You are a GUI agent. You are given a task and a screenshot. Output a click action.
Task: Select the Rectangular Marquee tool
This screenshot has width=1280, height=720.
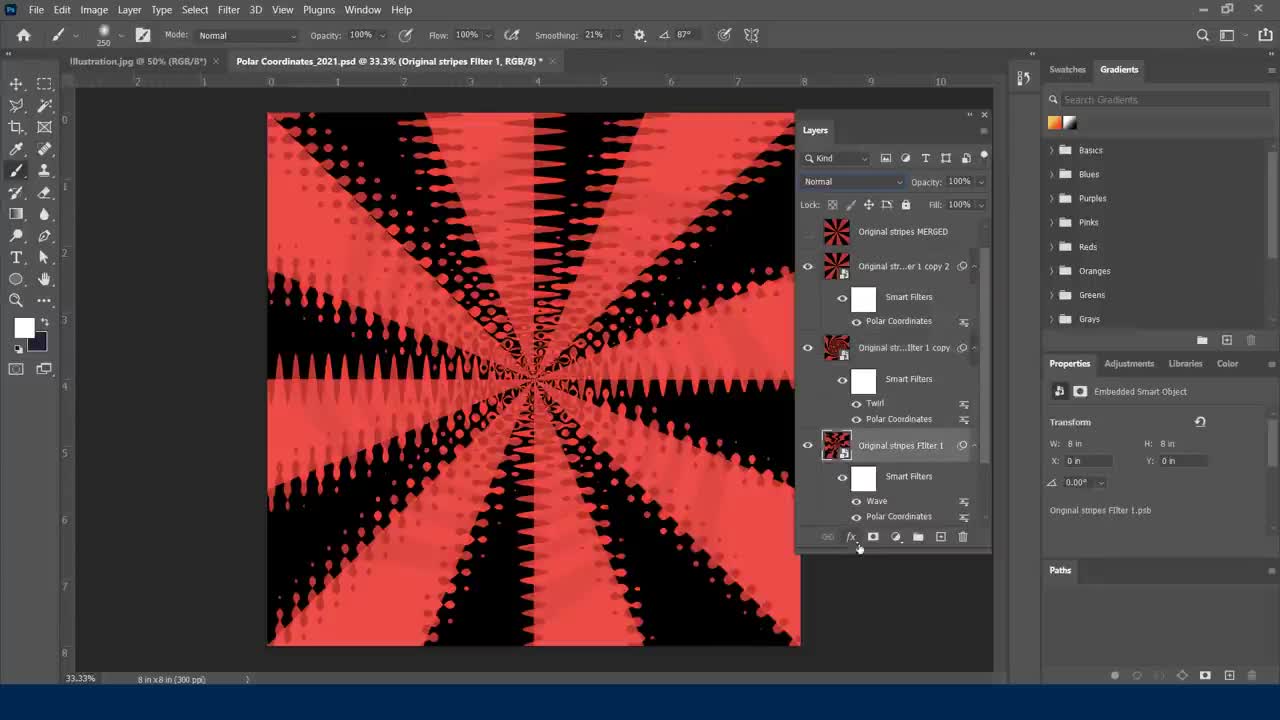coord(44,84)
